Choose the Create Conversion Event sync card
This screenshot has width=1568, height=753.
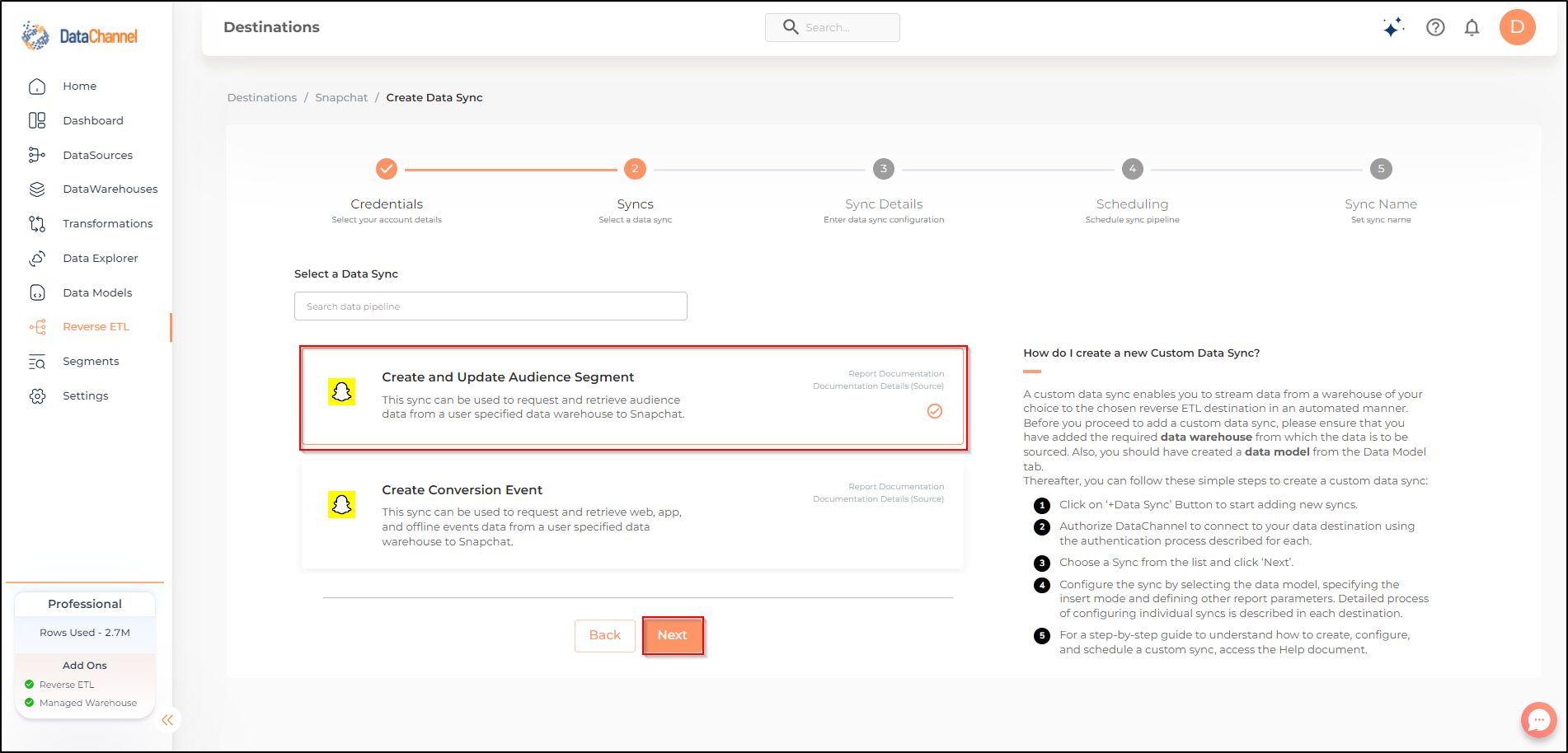tap(632, 514)
